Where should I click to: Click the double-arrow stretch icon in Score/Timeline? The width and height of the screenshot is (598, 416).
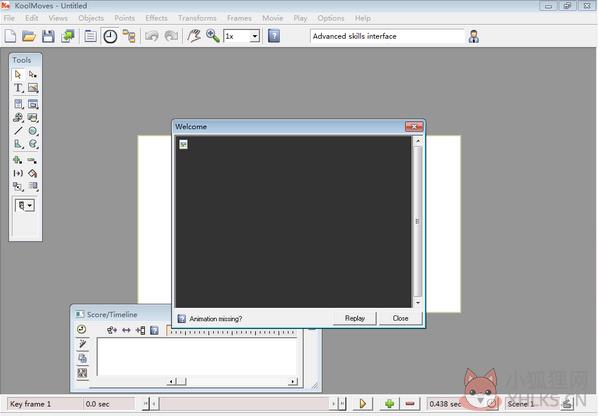point(126,330)
